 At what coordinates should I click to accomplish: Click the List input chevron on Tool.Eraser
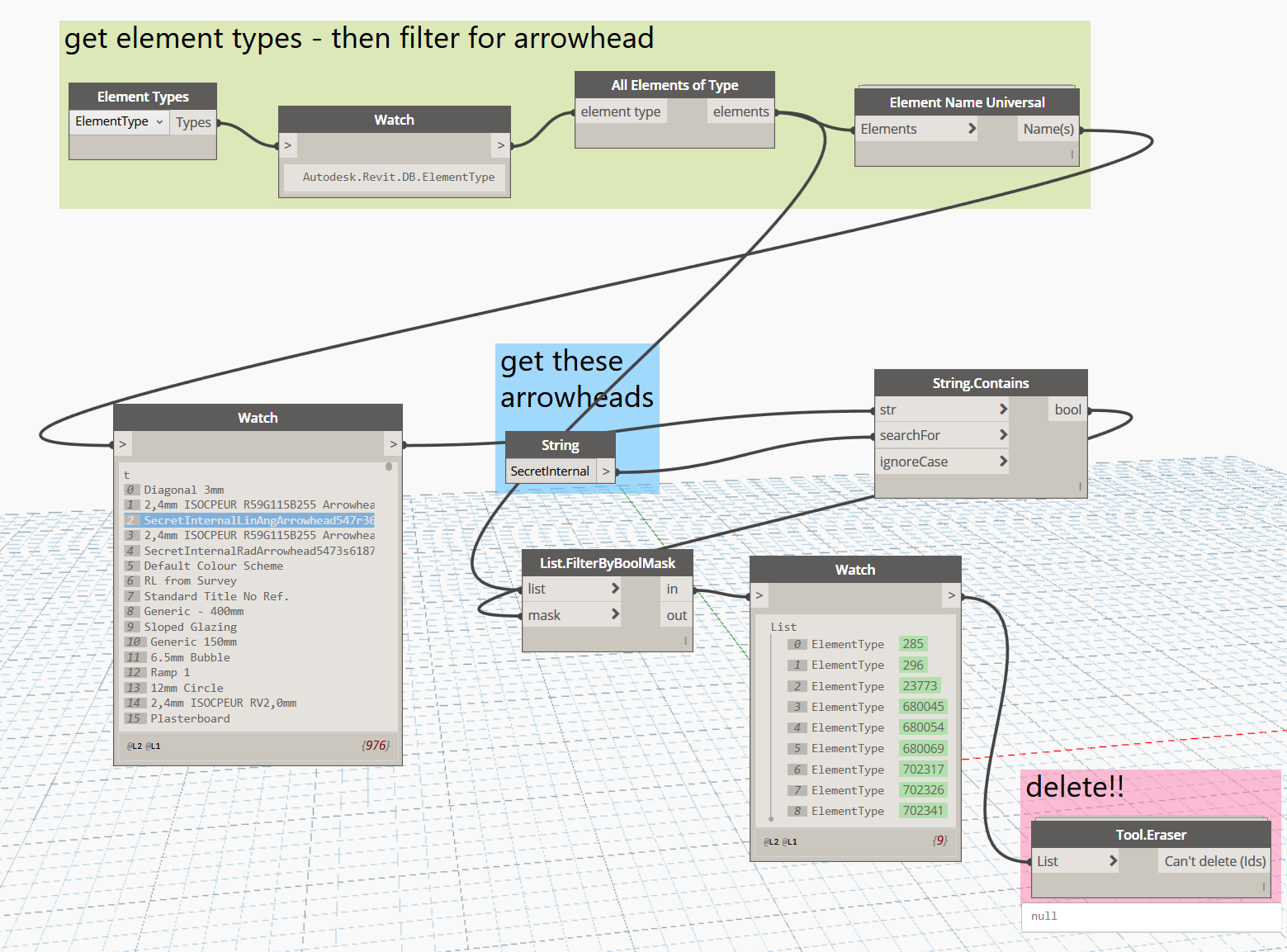tap(1113, 860)
